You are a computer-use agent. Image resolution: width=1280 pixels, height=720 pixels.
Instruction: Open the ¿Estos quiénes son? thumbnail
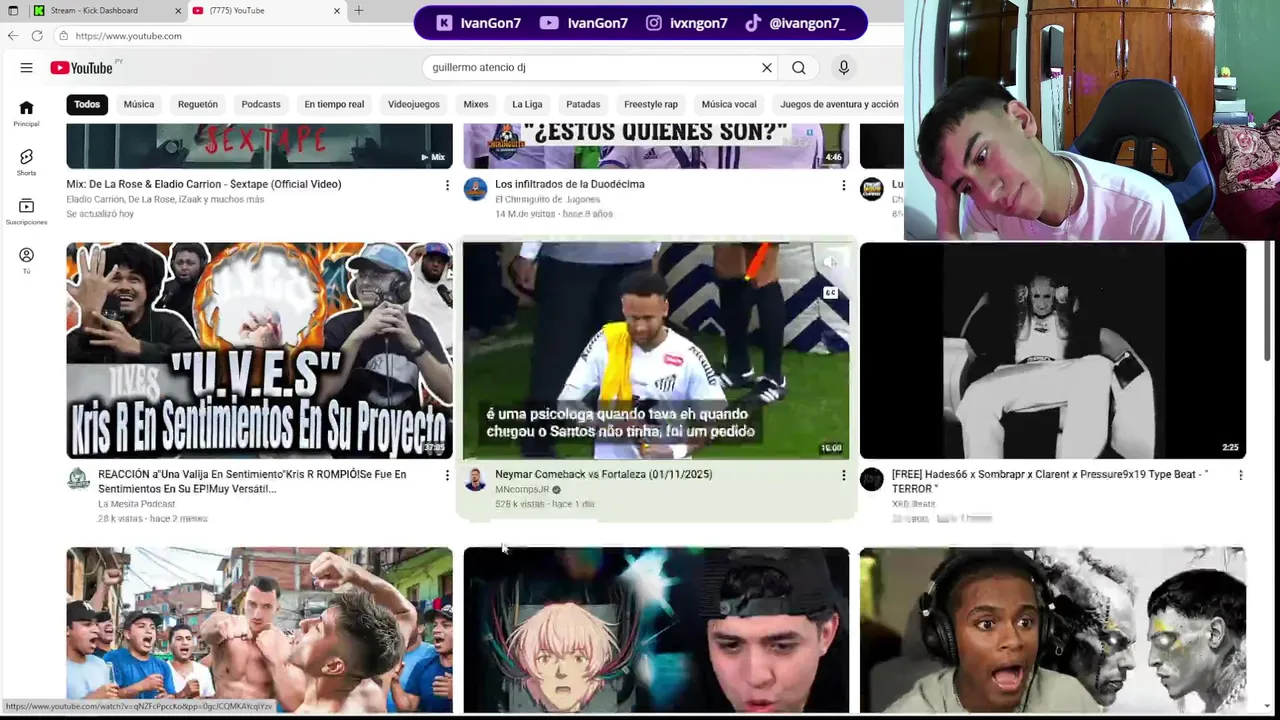(x=656, y=146)
